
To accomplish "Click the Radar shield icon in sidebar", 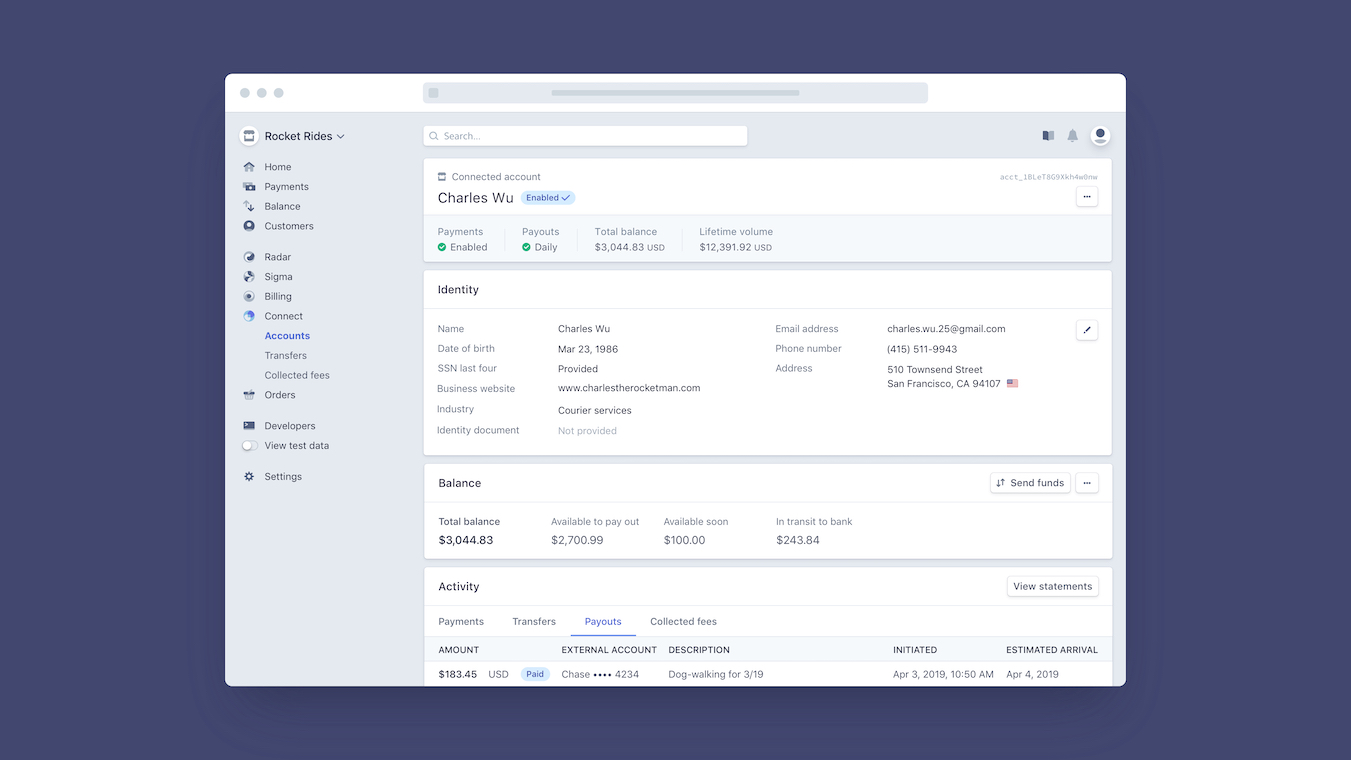I will (x=249, y=256).
